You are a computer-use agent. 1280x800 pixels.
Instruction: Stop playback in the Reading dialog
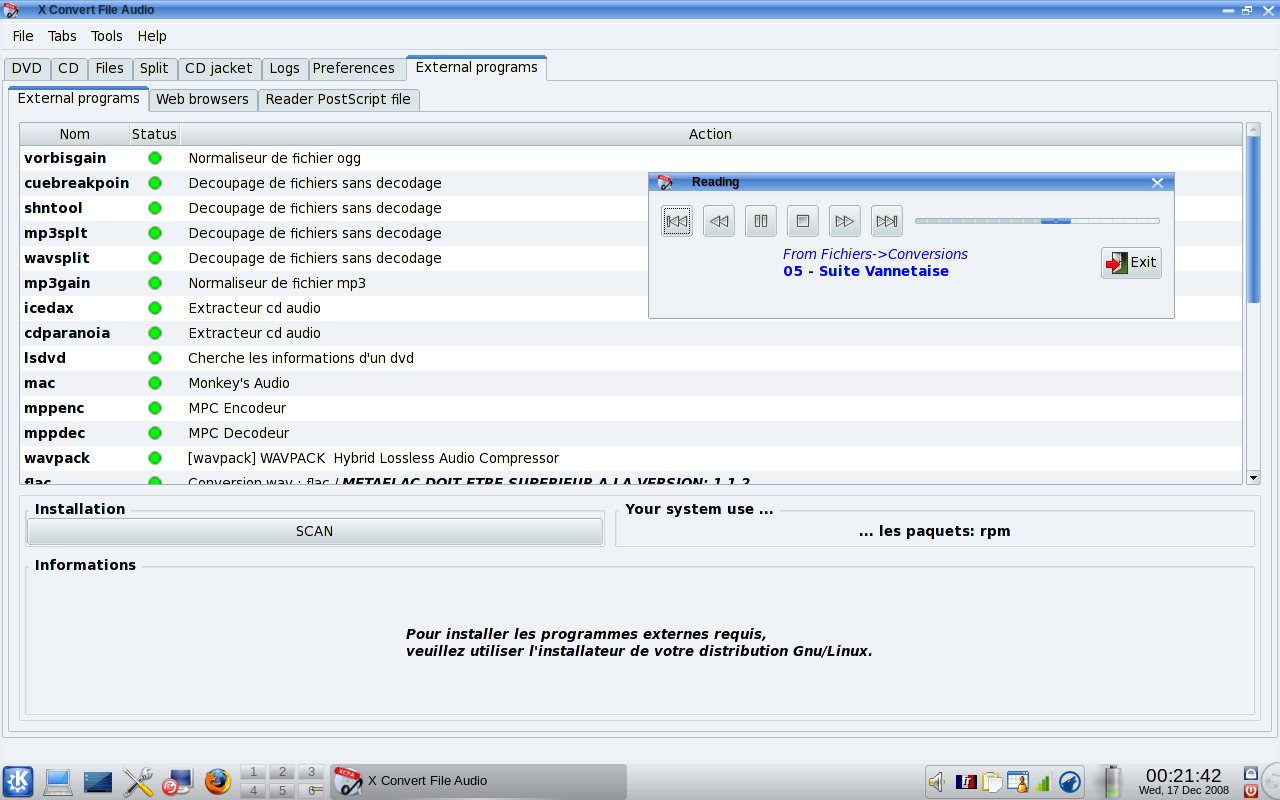803,221
